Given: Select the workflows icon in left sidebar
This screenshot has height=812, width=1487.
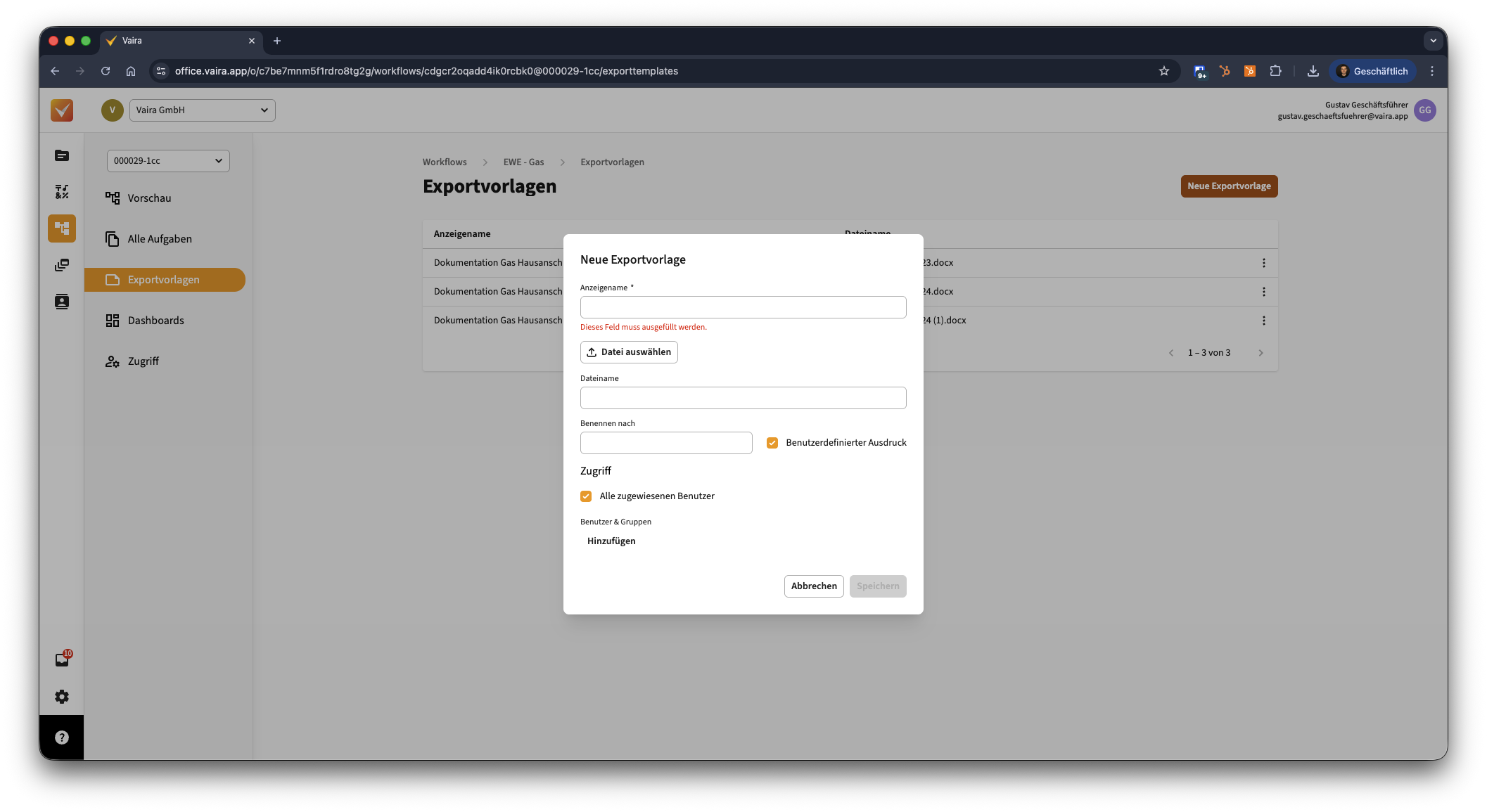Looking at the screenshot, I should [x=62, y=228].
